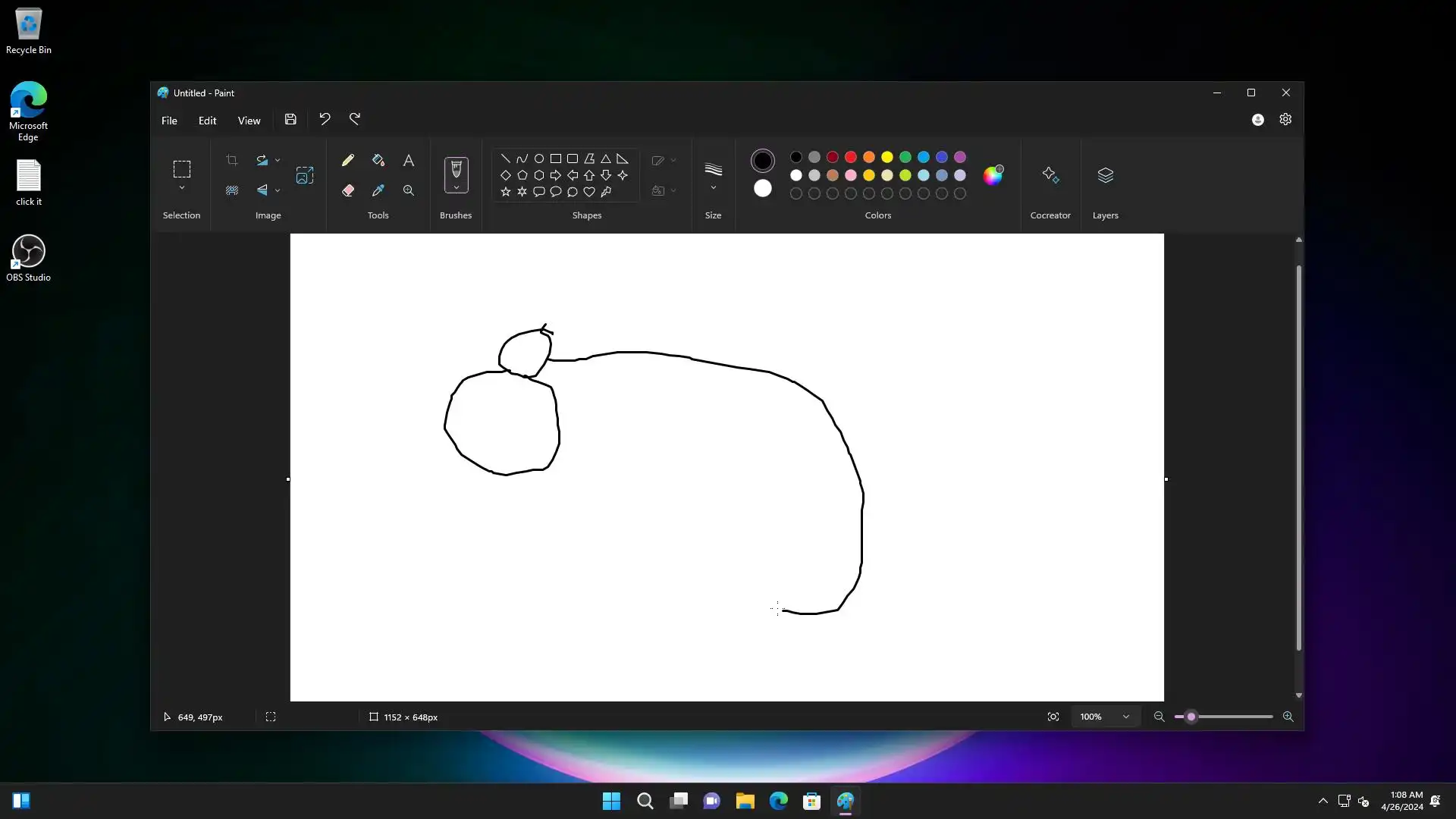Open the View menu
The height and width of the screenshot is (819, 1456).
point(249,120)
